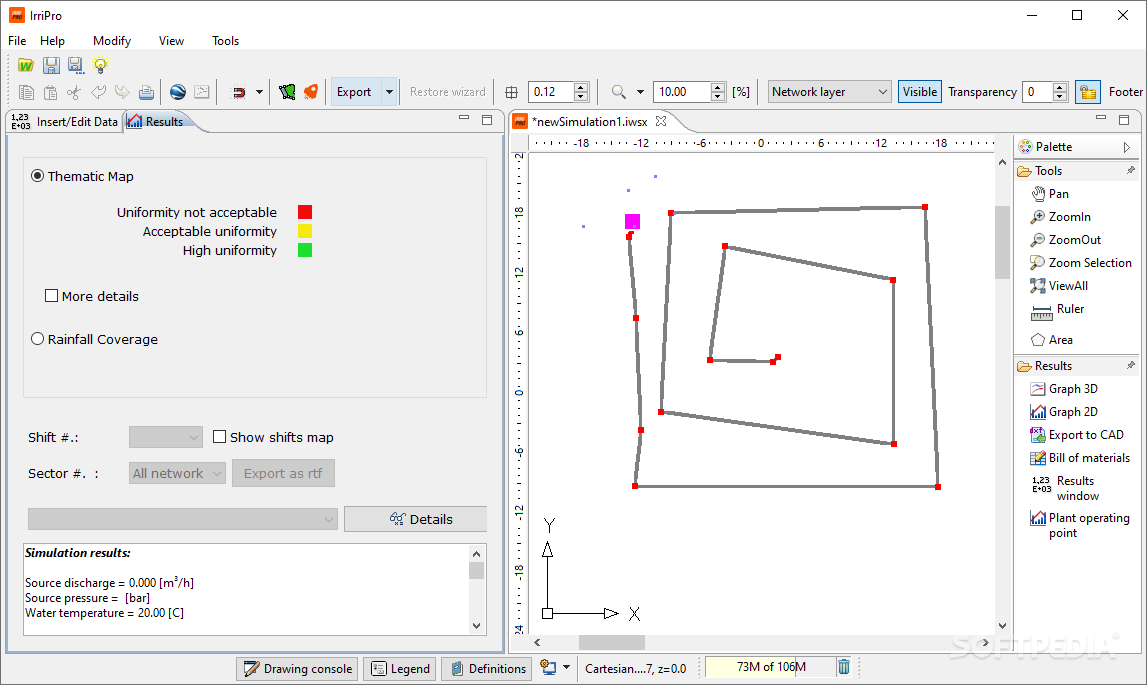Click the Transparency value field
This screenshot has width=1147, height=685.
pyautogui.click(x=1037, y=92)
